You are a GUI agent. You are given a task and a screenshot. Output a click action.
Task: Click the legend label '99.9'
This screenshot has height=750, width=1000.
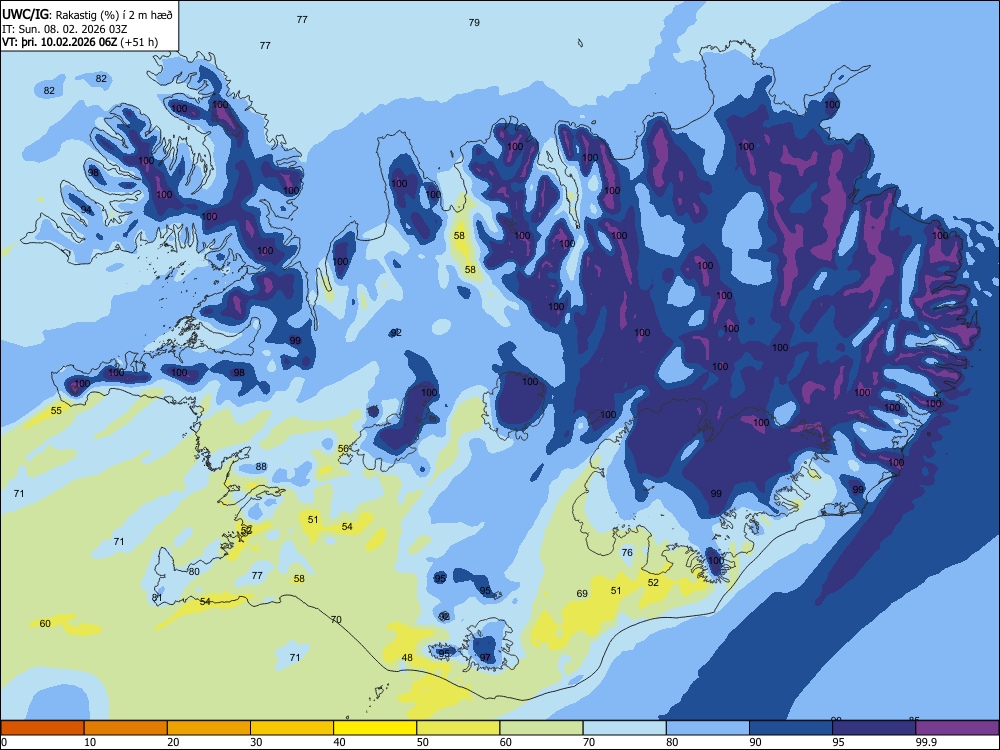(x=926, y=742)
